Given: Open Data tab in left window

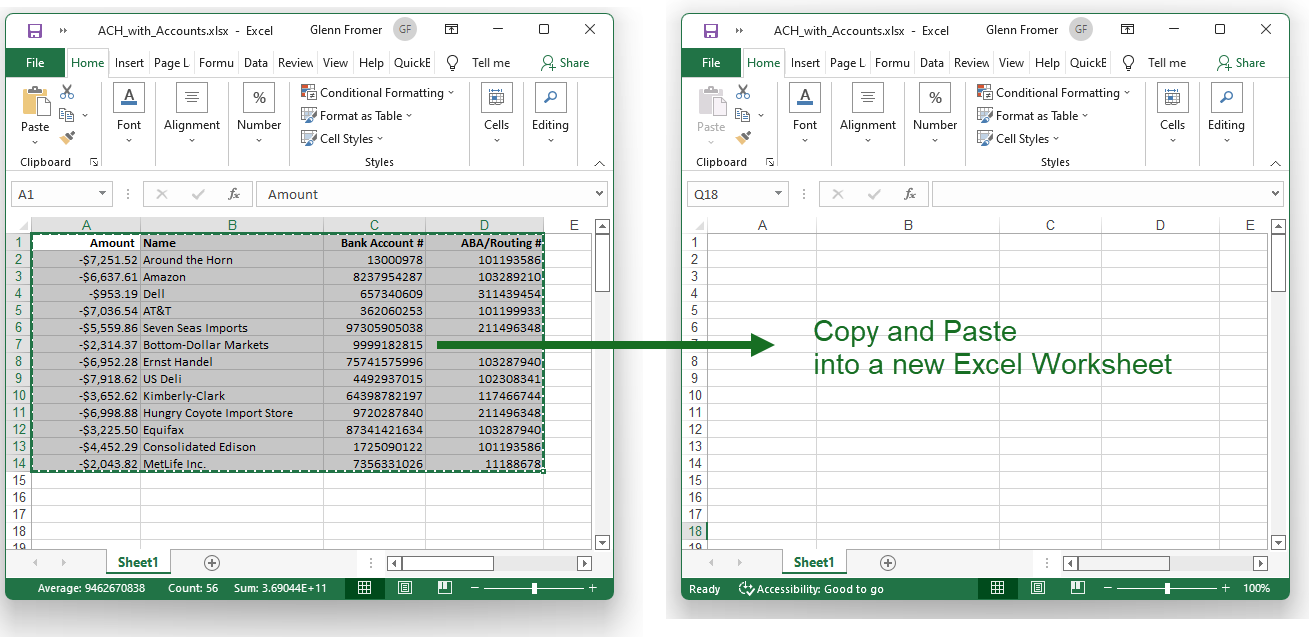Looking at the screenshot, I should click(256, 62).
